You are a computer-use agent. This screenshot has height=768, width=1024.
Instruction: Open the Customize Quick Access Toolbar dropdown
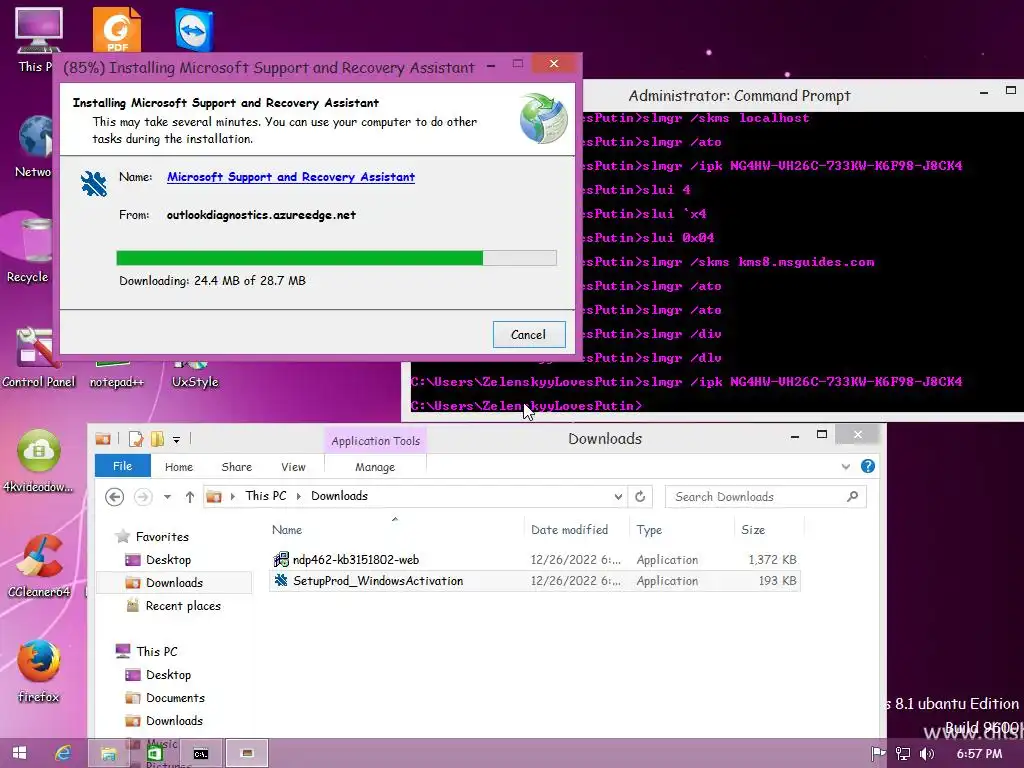tap(176, 440)
